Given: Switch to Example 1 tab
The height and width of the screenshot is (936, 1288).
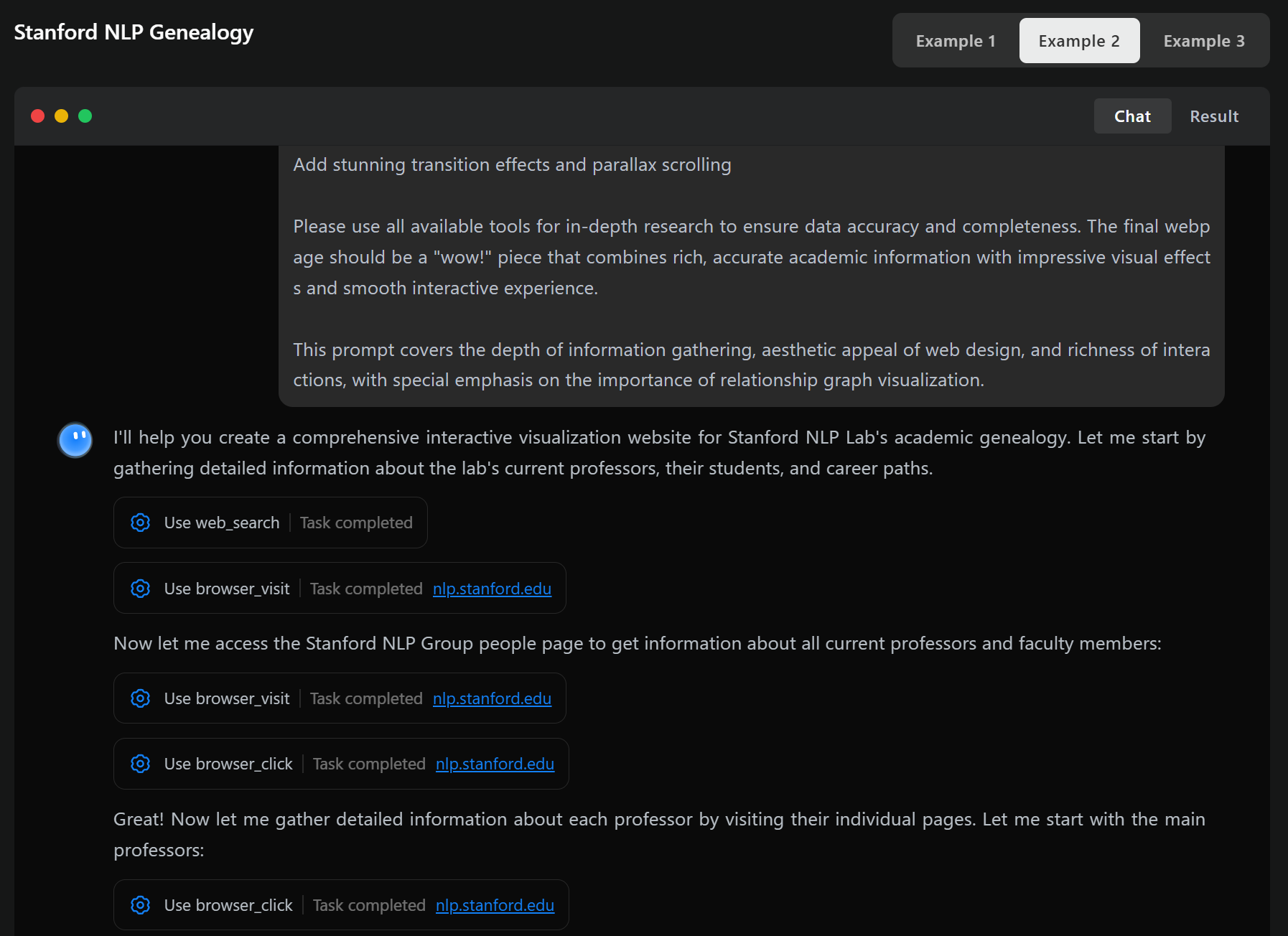Looking at the screenshot, I should [956, 41].
